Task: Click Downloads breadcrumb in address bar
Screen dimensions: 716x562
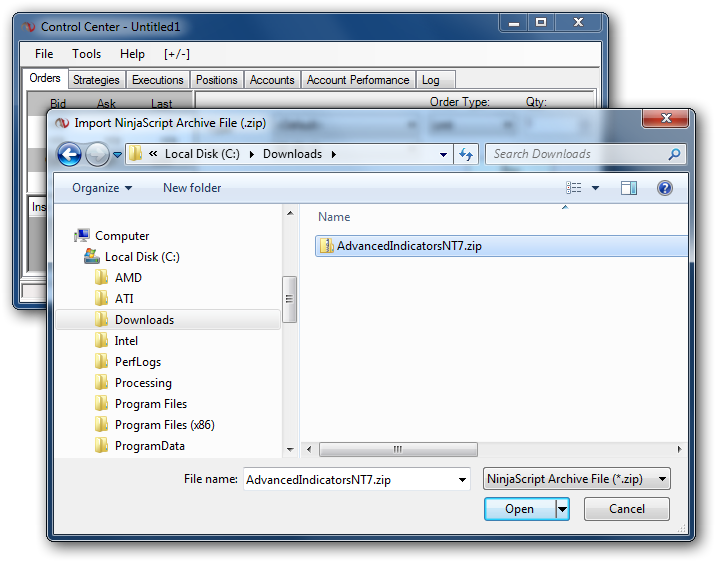Action: (292, 154)
